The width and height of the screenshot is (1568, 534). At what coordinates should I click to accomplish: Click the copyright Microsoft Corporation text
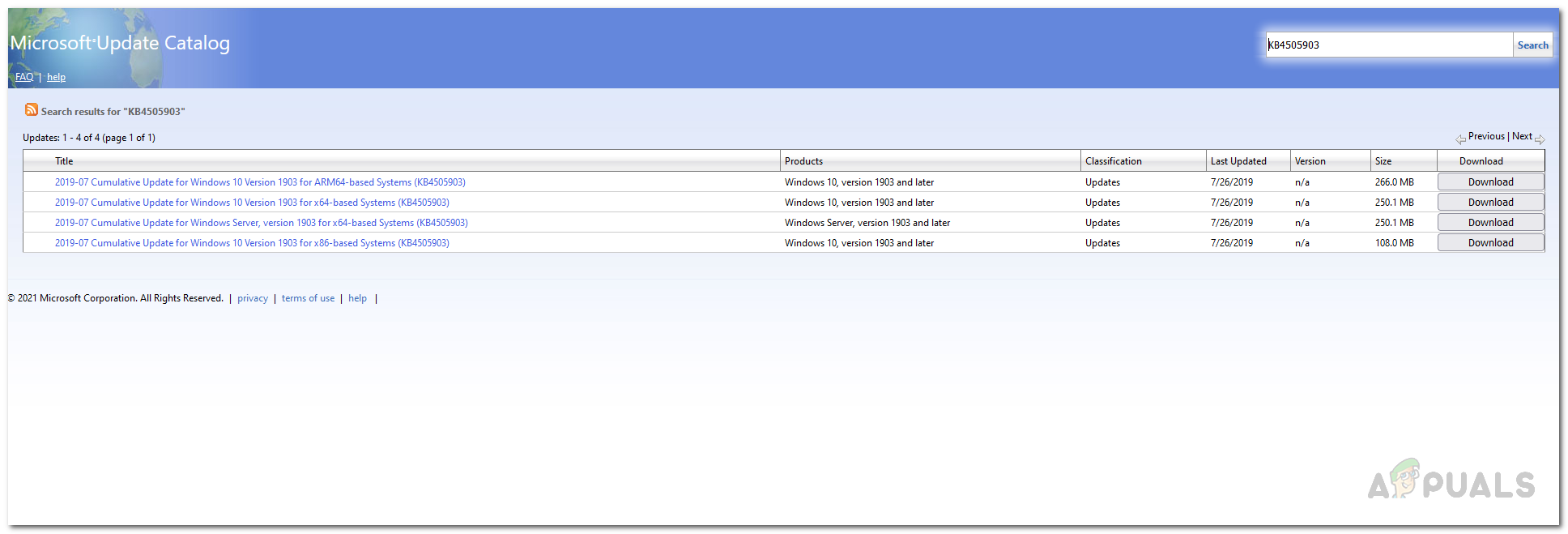(116, 298)
